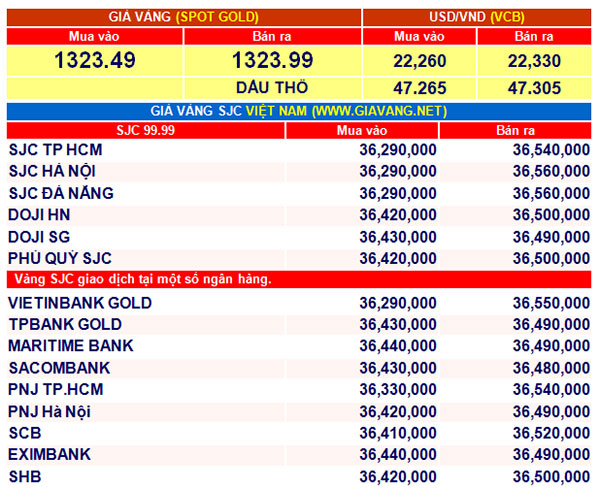The height and width of the screenshot is (489, 600).
Task: Select the SJC TP HCM row label
Action: click(55, 150)
